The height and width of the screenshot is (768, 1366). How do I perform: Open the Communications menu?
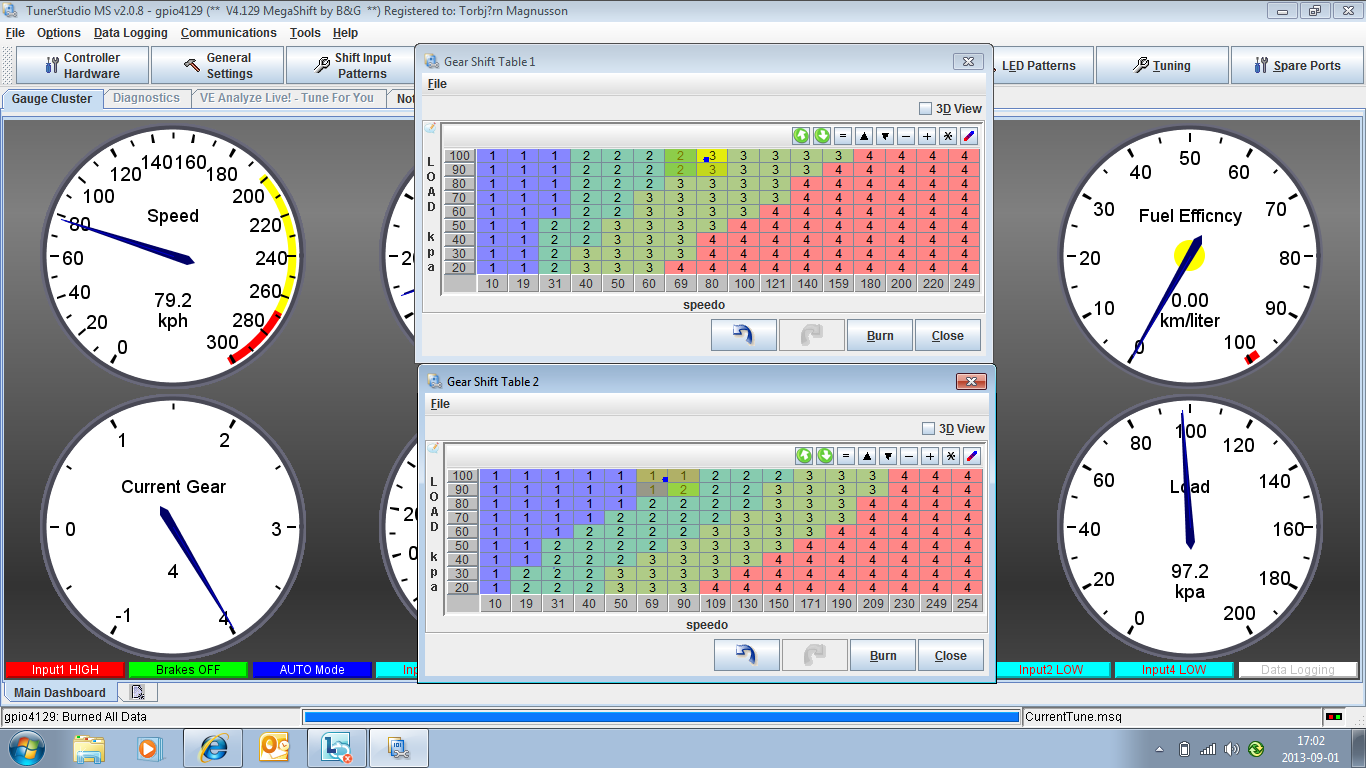pyautogui.click(x=229, y=33)
